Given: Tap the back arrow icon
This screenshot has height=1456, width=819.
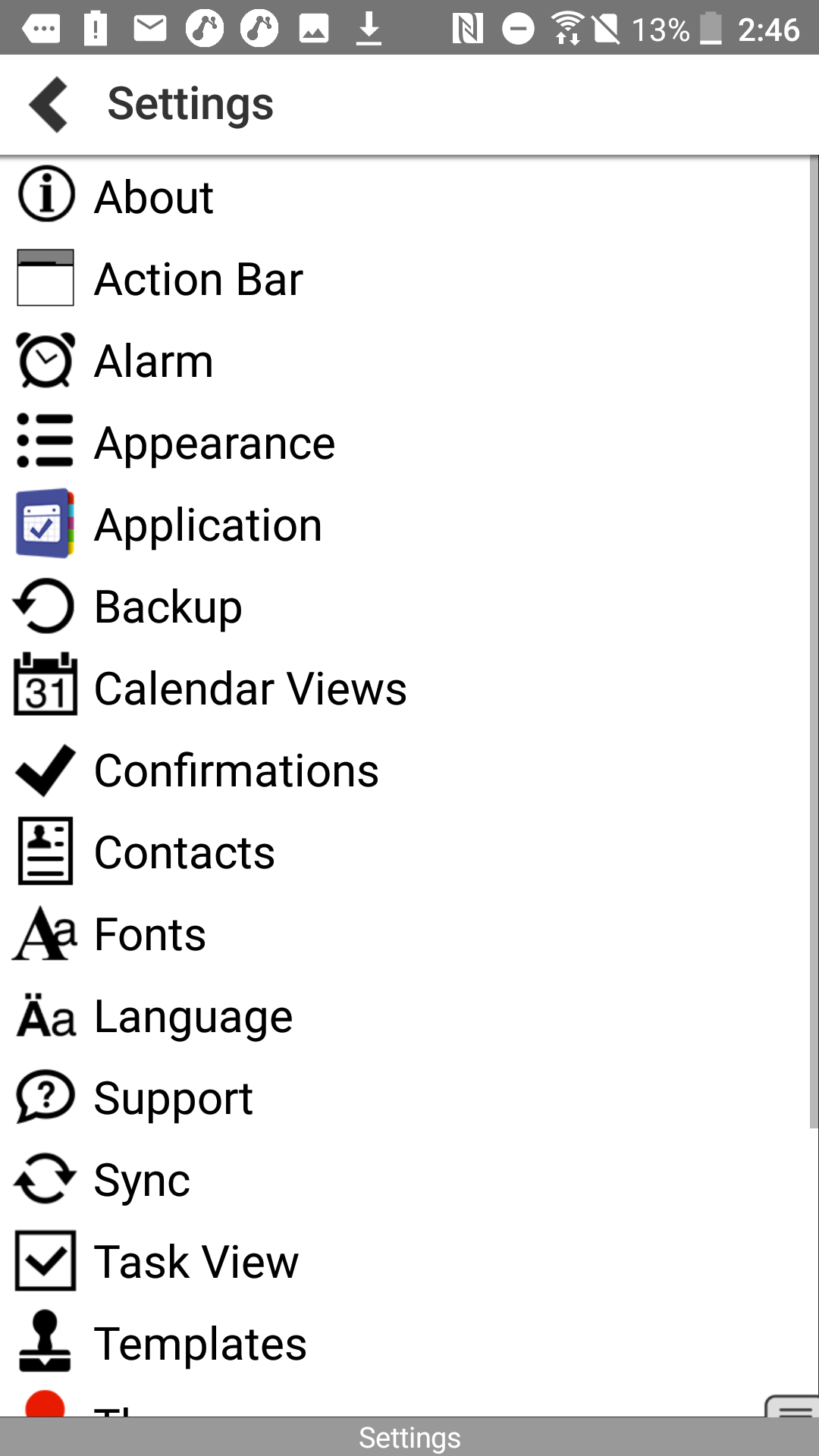Looking at the screenshot, I should [x=49, y=105].
